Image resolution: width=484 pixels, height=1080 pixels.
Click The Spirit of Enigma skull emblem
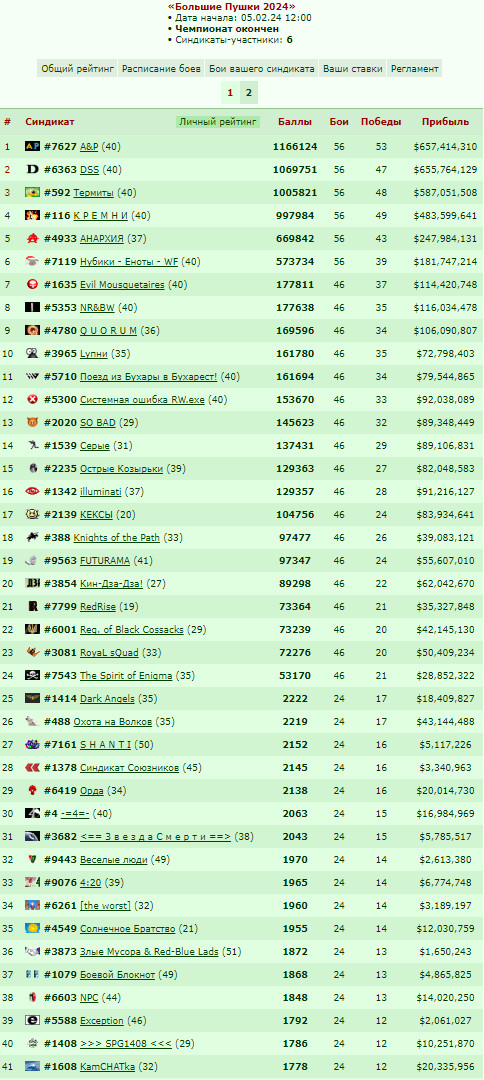(x=32, y=675)
